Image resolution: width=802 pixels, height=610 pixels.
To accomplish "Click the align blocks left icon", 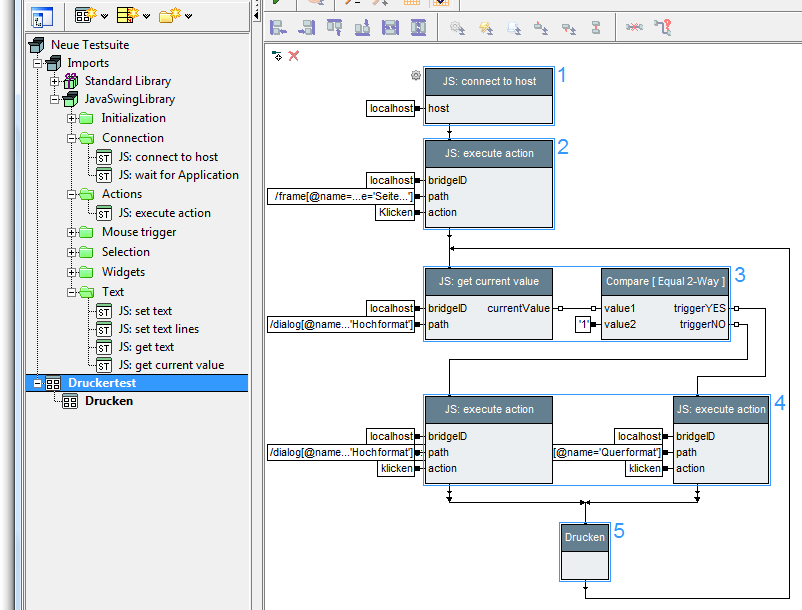I will (278, 27).
